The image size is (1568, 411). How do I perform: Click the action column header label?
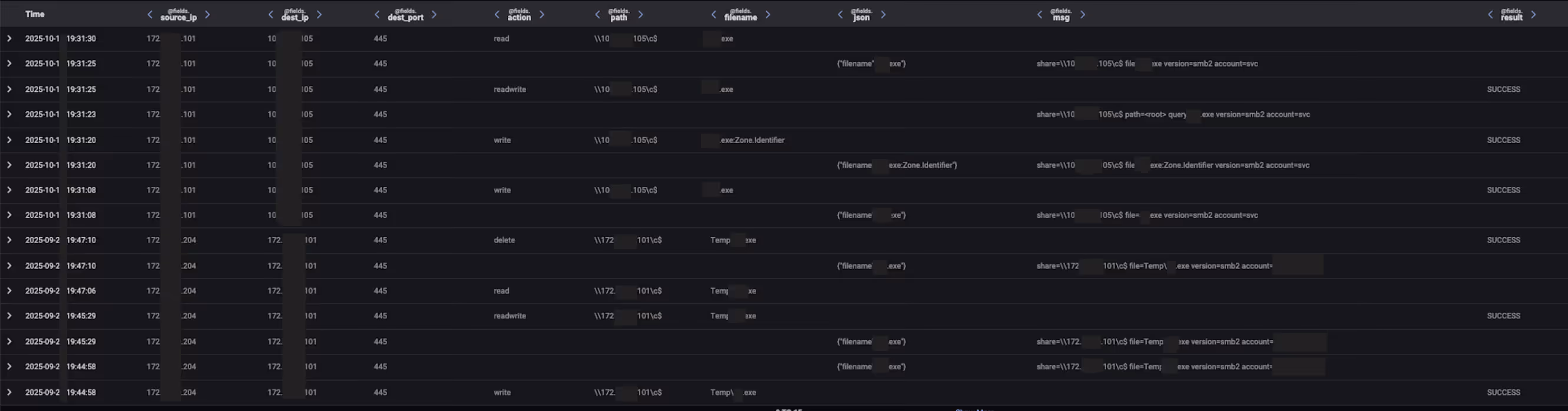coord(519,15)
